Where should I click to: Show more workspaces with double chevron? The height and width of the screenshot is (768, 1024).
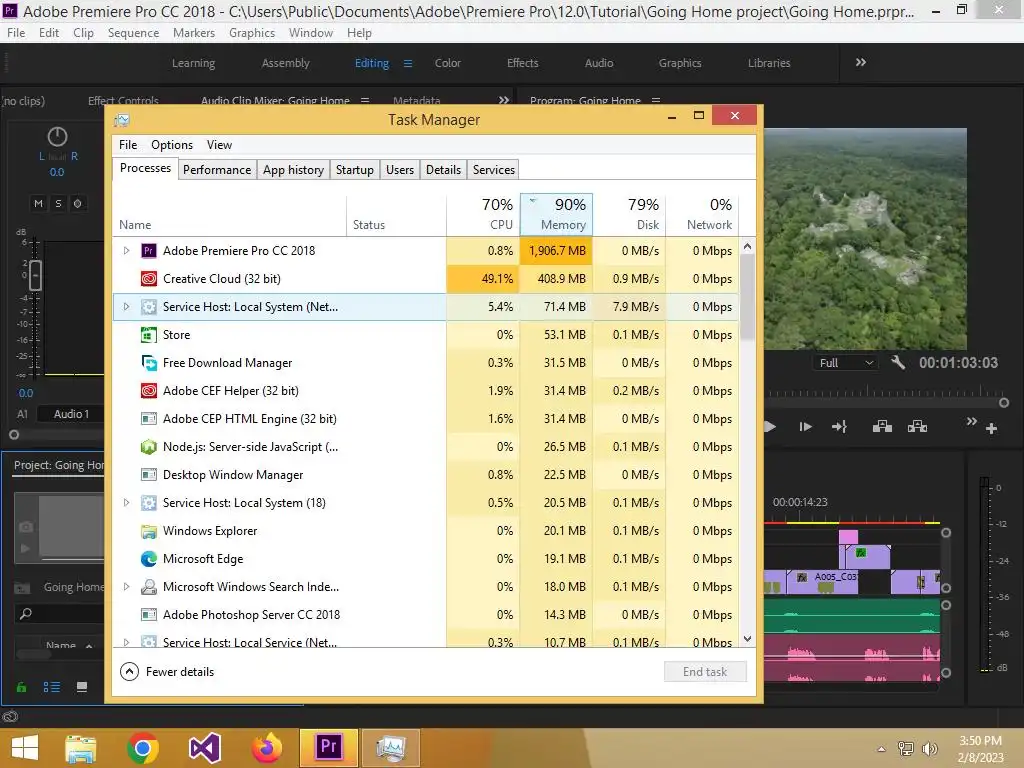point(861,63)
